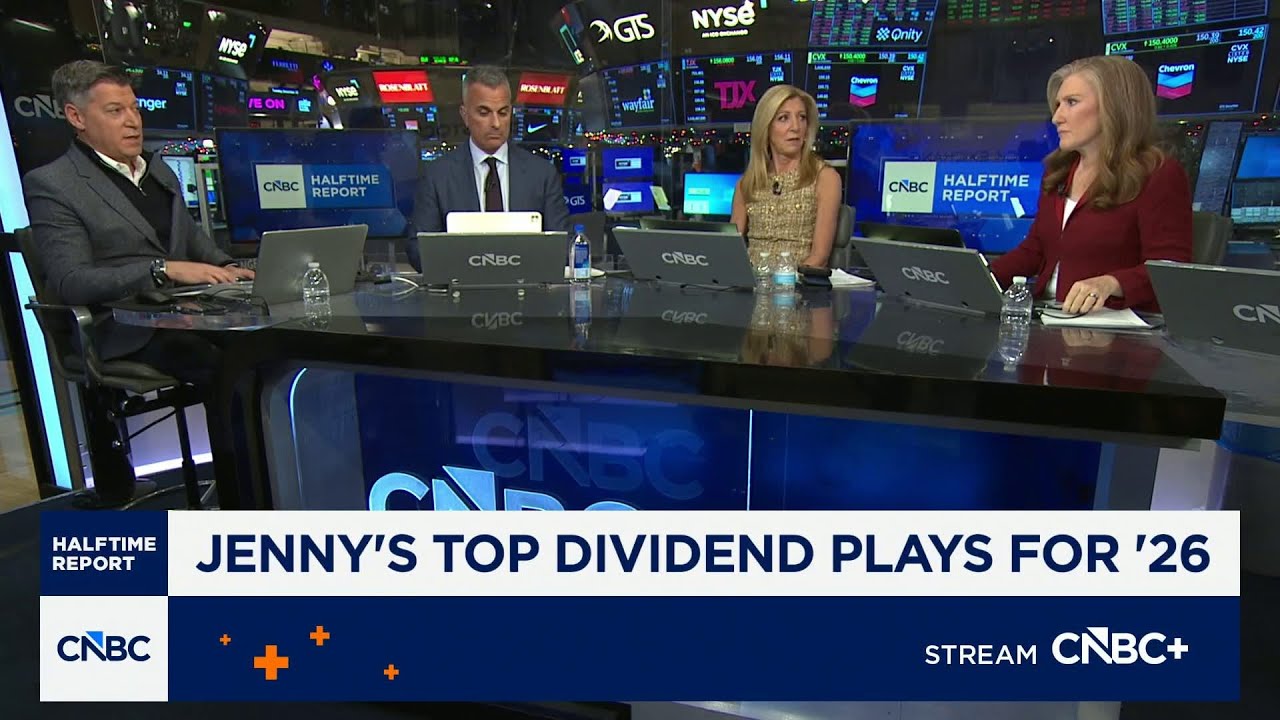Select the 'HALFTIME REPORT' label on the lower-third
This screenshot has height=720, width=1280.
tap(104, 553)
